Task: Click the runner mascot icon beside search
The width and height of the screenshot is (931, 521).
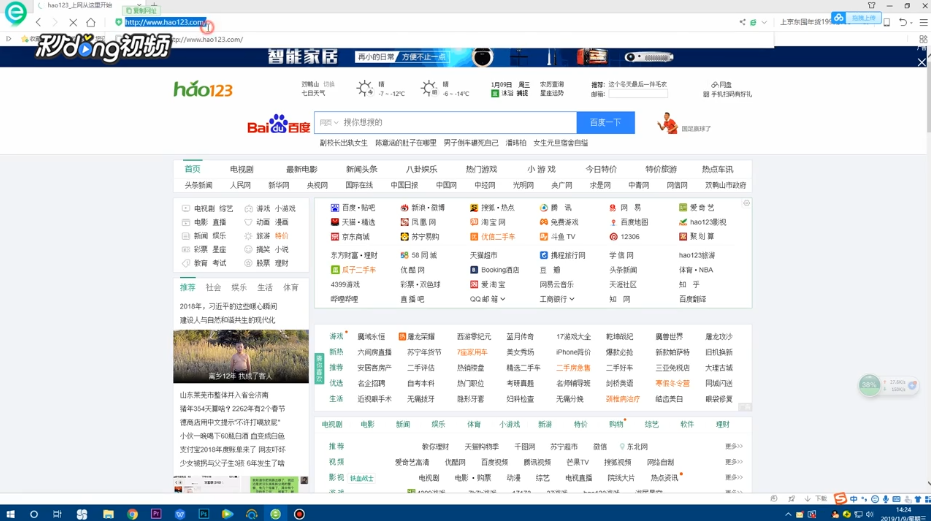Action: [x=668, y=123]
